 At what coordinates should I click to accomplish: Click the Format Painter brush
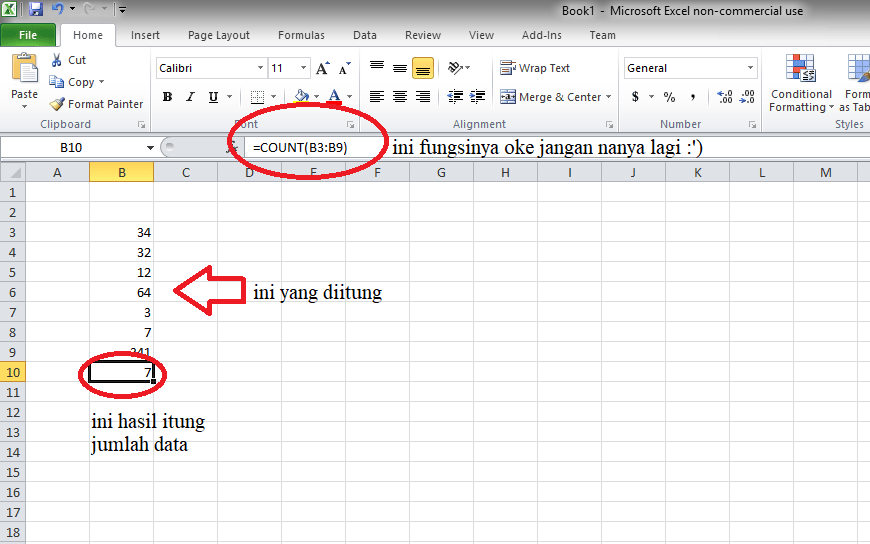[x=57, y=104]
